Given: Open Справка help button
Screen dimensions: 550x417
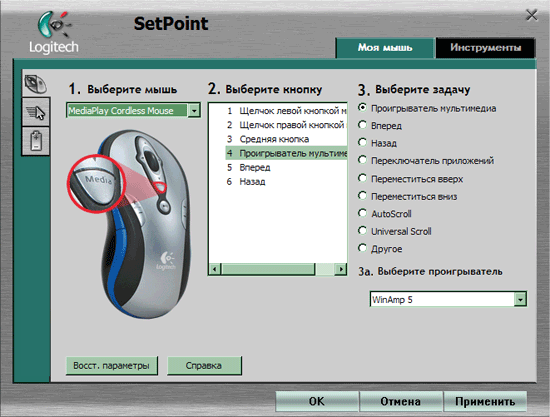Looking at the screenshot, I should tap(204, 365).
